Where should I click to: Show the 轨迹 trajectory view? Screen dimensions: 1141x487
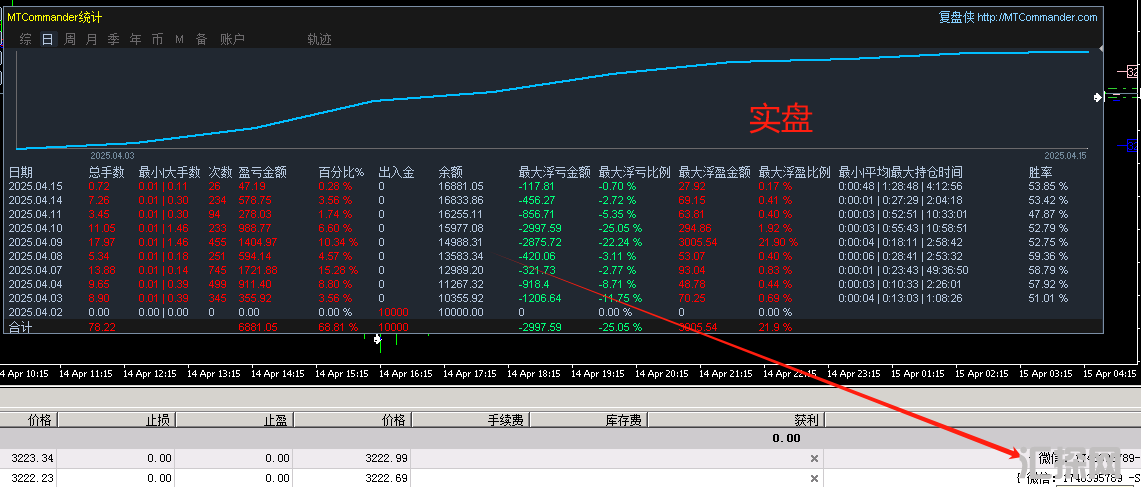[319, 39]
